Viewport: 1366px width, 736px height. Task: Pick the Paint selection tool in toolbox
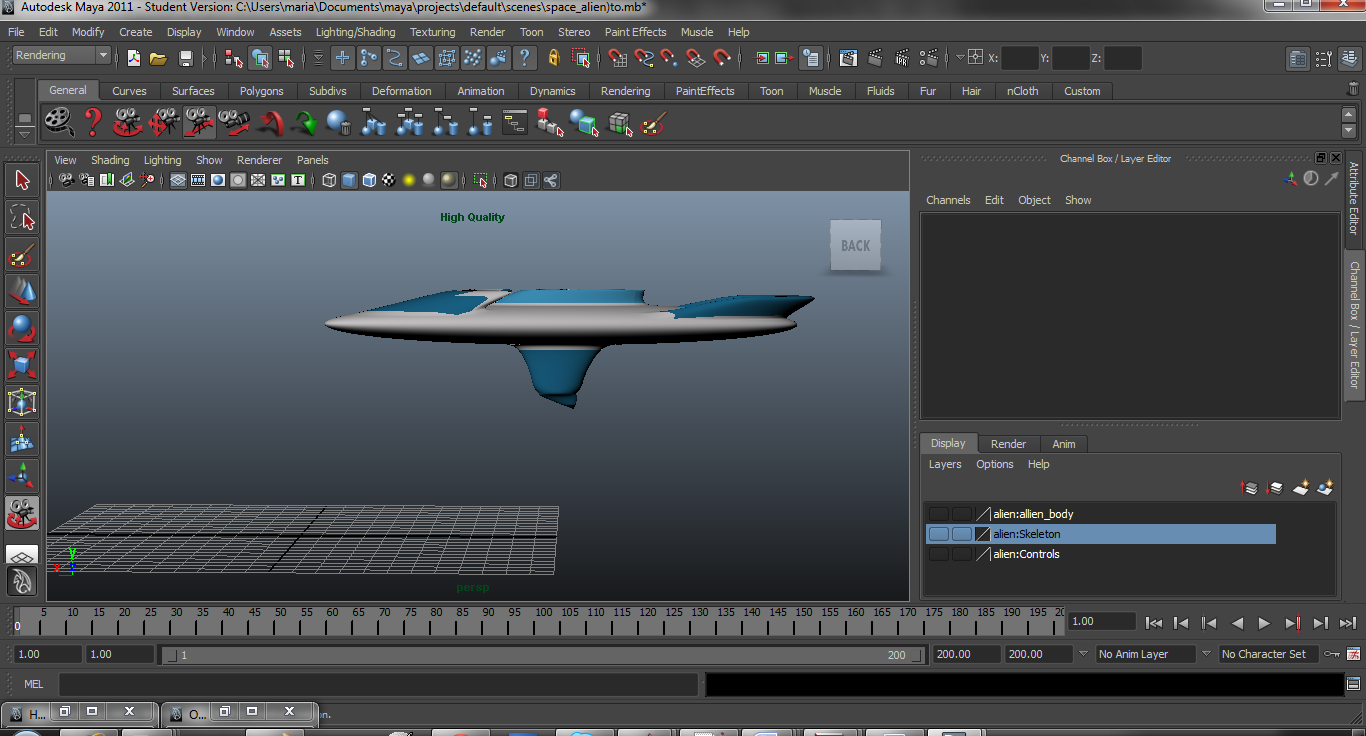22,254
